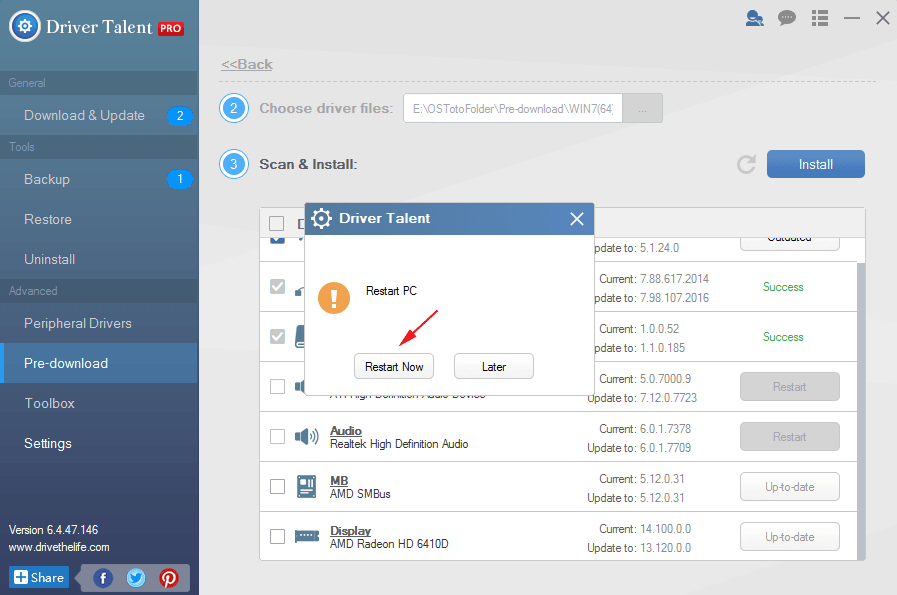This screenshot has height=595, width=897.
Task: Open the Audio link for Realtek
Action: point(346,430)
